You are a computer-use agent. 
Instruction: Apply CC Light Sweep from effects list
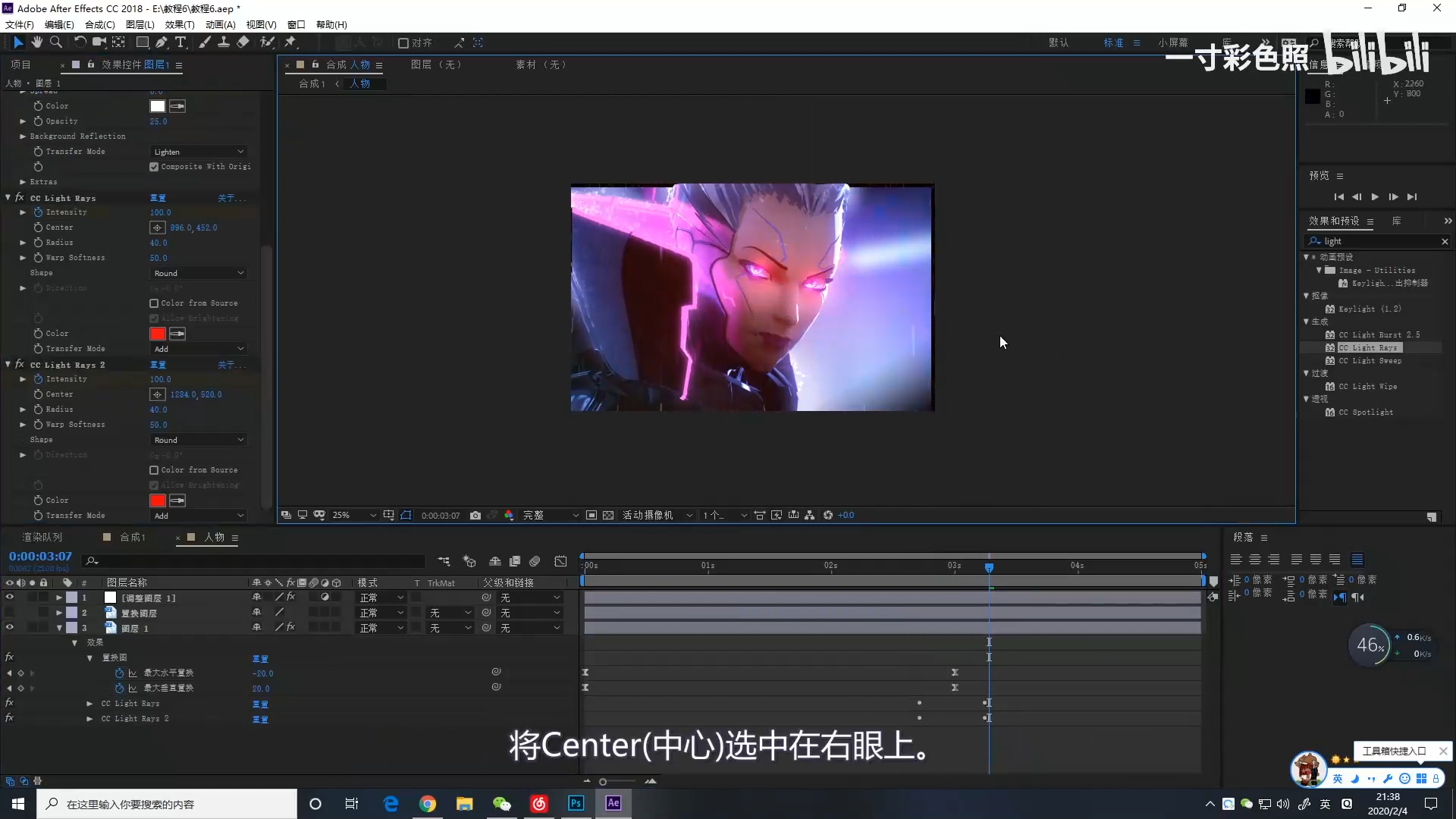(x=1370, y=361)
